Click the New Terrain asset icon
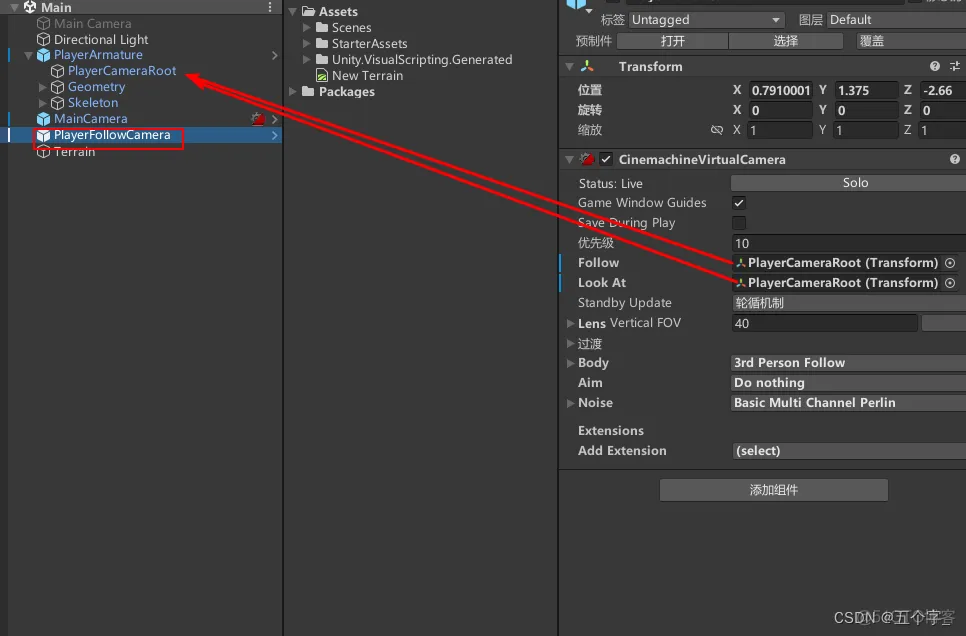The height and width of the screenshot is (636, 966). (322, 76)
